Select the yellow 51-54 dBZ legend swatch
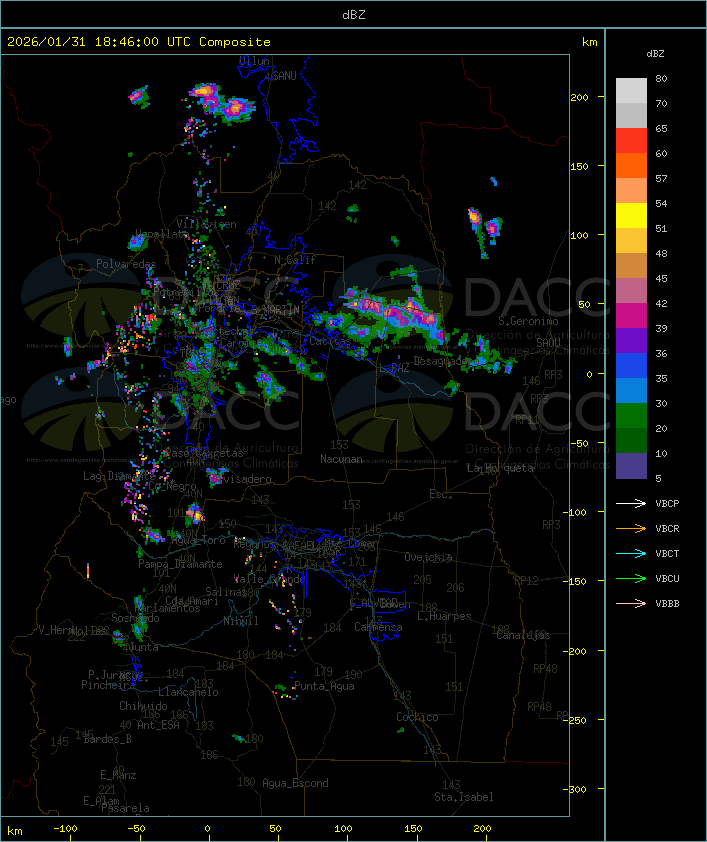This screenshot has height=842, width=707. (x=631, y=216)
